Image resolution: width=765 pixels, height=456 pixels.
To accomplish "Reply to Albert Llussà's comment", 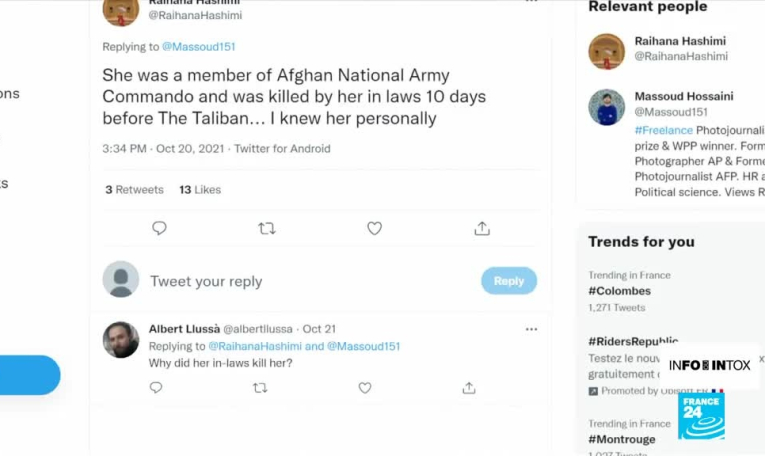I will (156, 388).
